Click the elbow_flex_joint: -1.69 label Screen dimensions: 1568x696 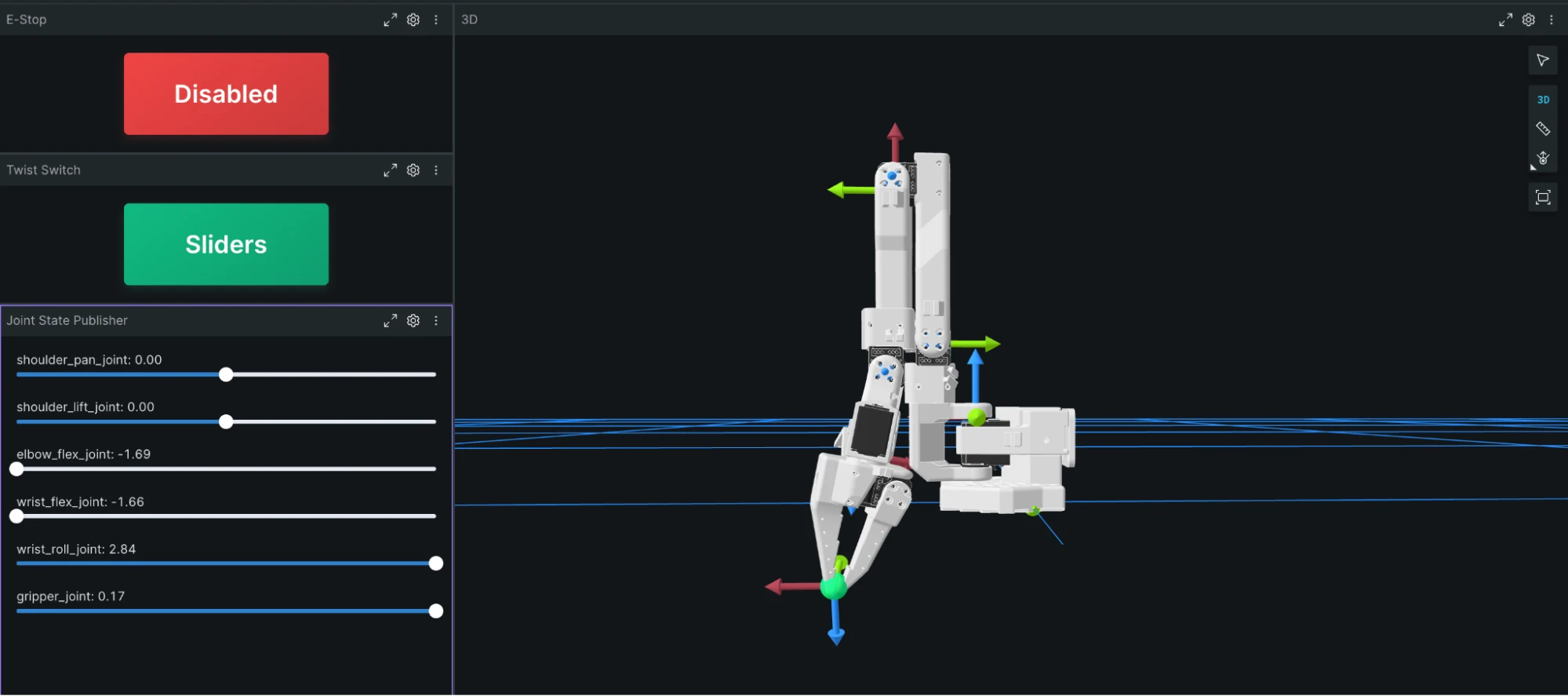tap(84, 454)
